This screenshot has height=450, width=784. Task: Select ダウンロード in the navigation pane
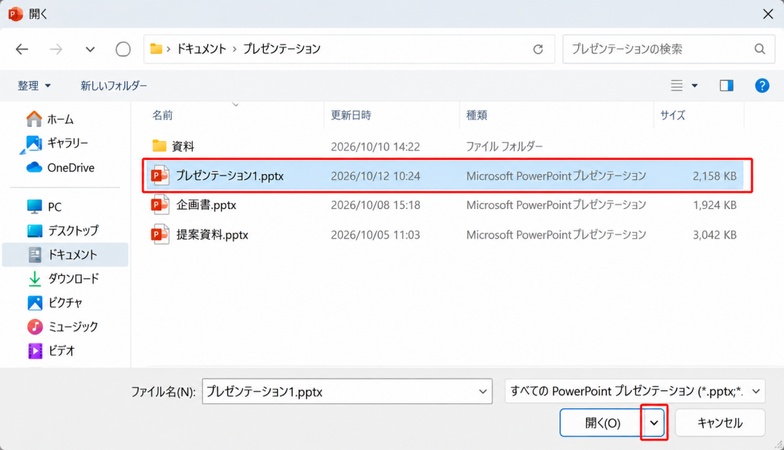tap(62, 278)
